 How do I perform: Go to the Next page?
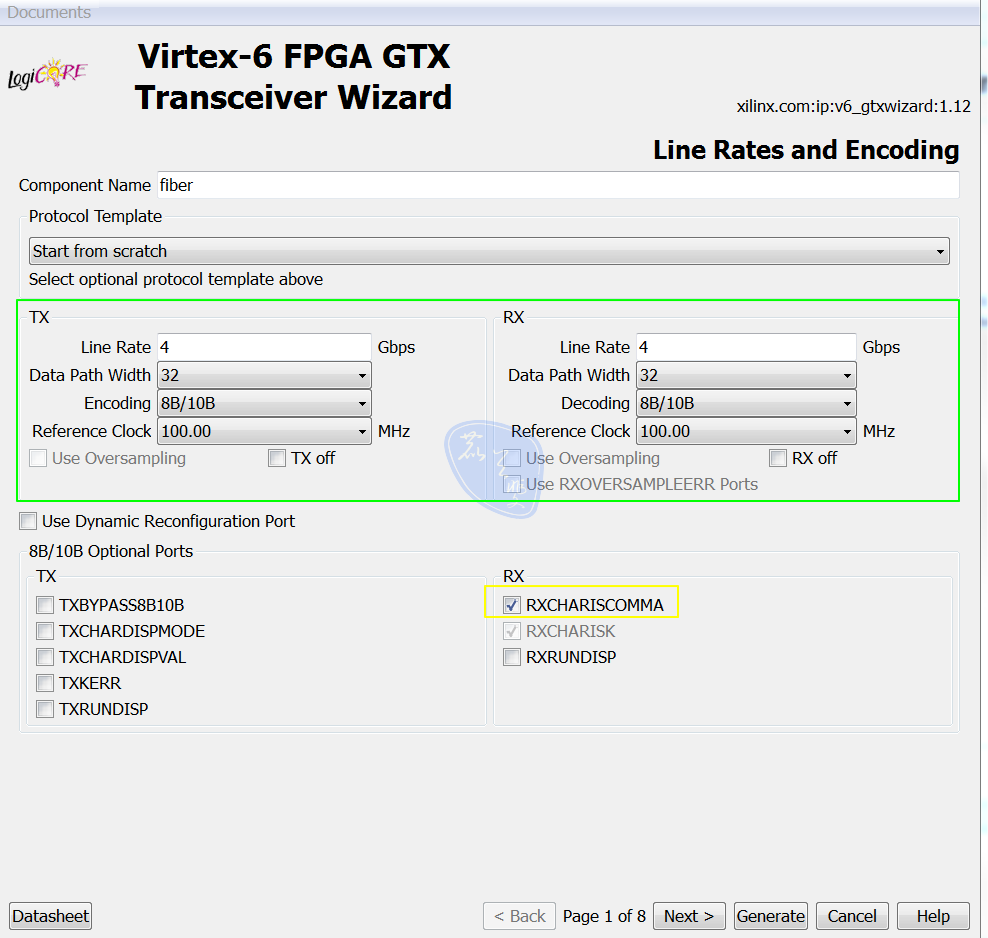pyautogui.click(x=689, y=916)
